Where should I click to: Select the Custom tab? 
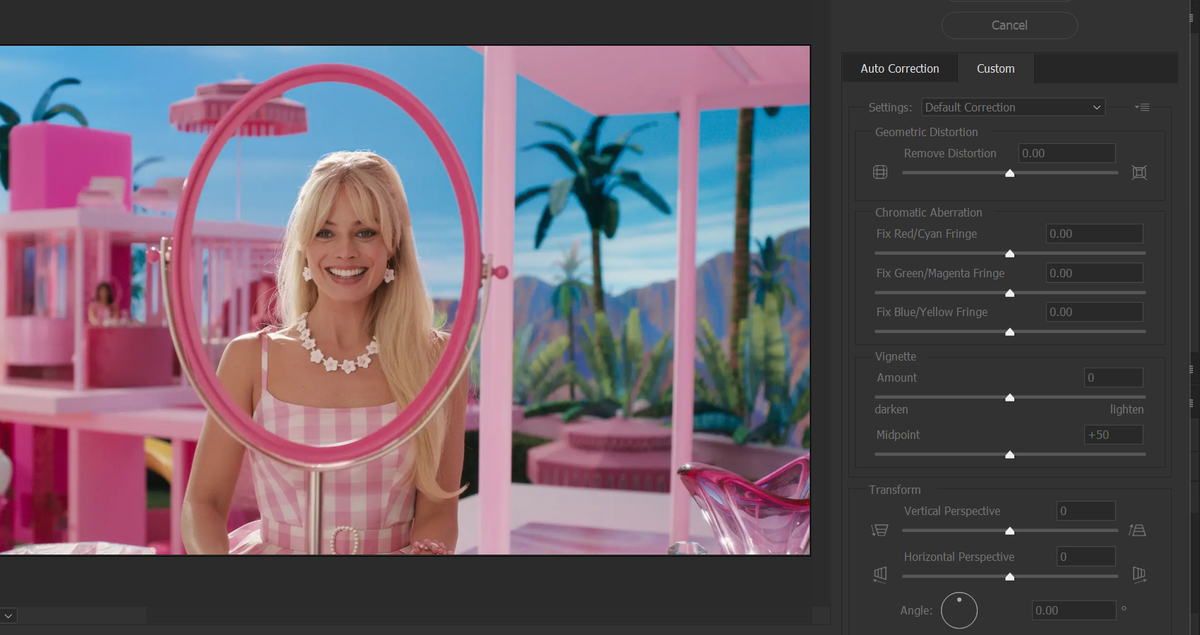click(x=995, y=69)
